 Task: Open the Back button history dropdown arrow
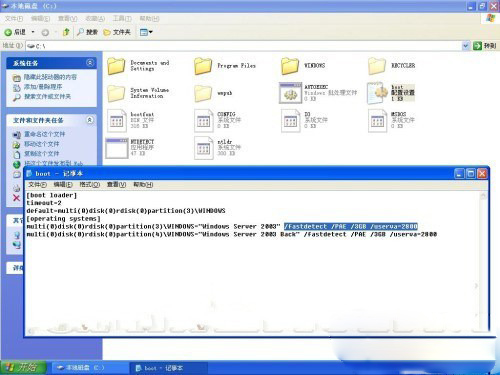click(x=33, y=32)
